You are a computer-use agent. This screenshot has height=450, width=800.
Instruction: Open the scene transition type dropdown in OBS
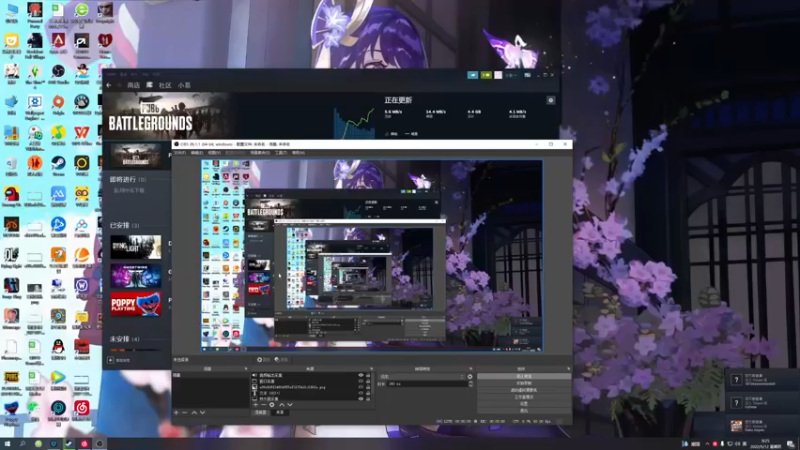click(422, 377)
